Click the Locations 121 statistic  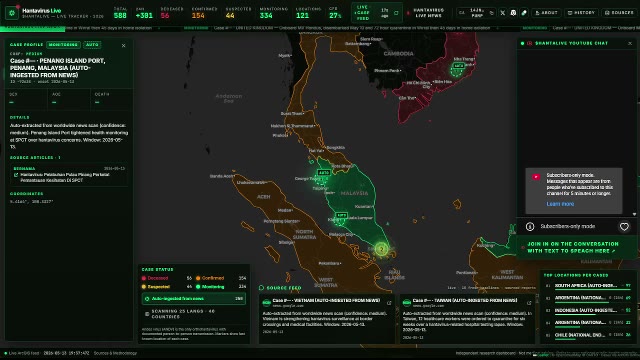308,13
